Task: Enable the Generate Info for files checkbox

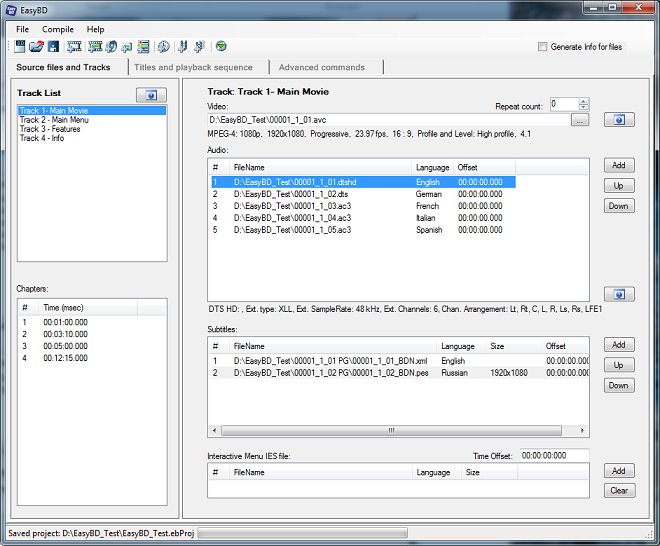Action: (x=543, y=47)
